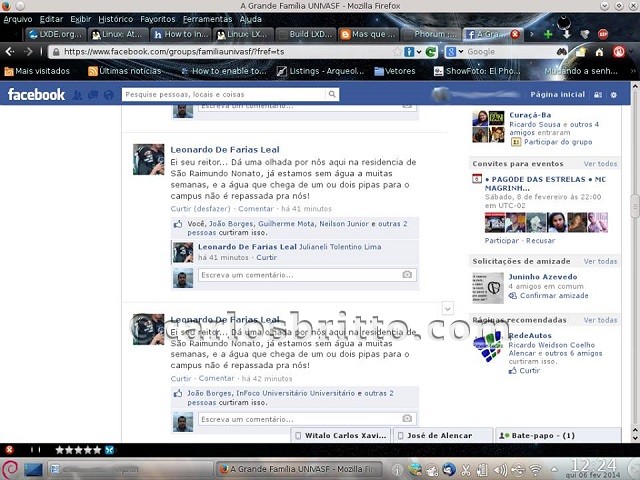Expand the post options arrow on second post
This screenshot has height=480, width=640.
click(x=448, y=308)
